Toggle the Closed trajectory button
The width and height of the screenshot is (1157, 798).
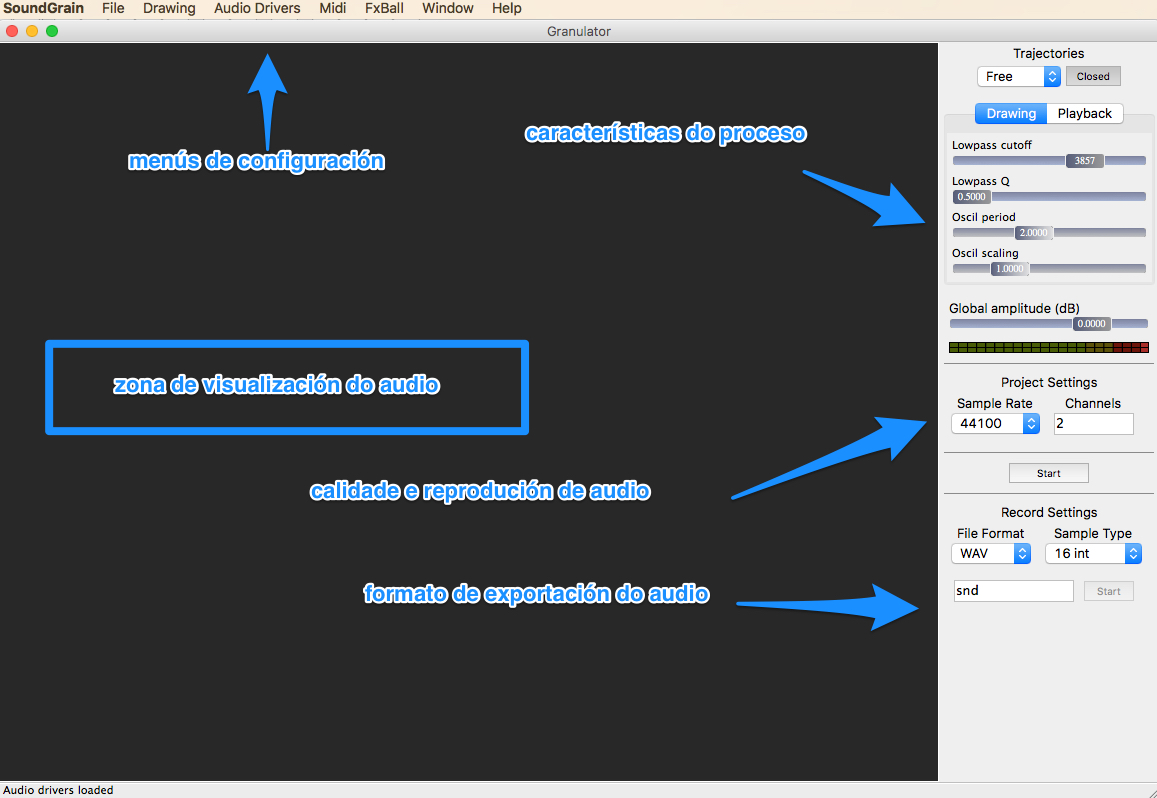[x=1093, y=76]
